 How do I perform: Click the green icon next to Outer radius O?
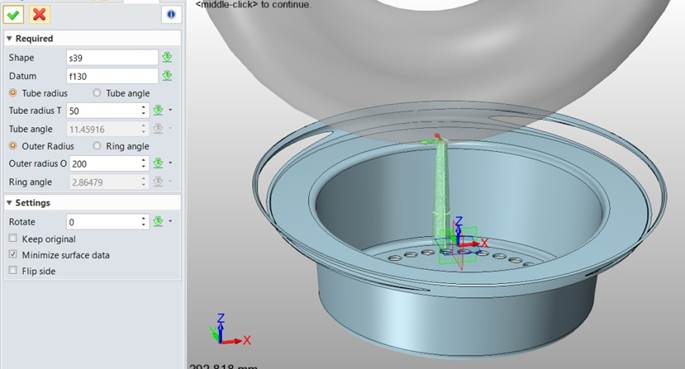point(158,163)
